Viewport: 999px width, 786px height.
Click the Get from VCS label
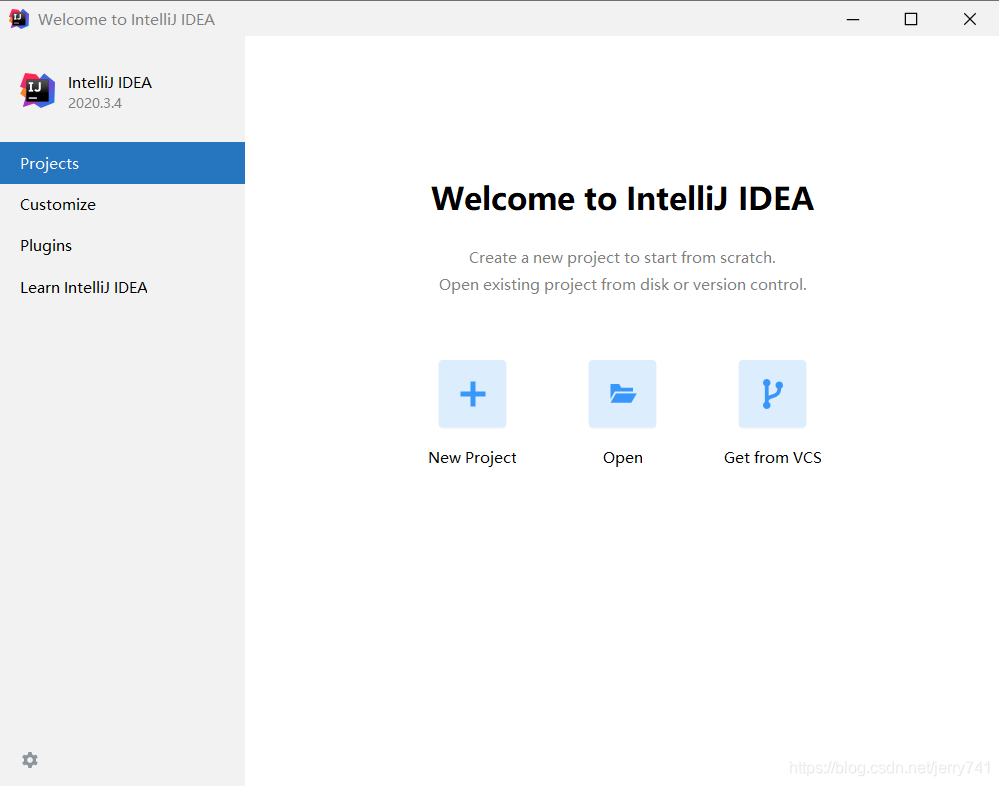coord(772,457)
